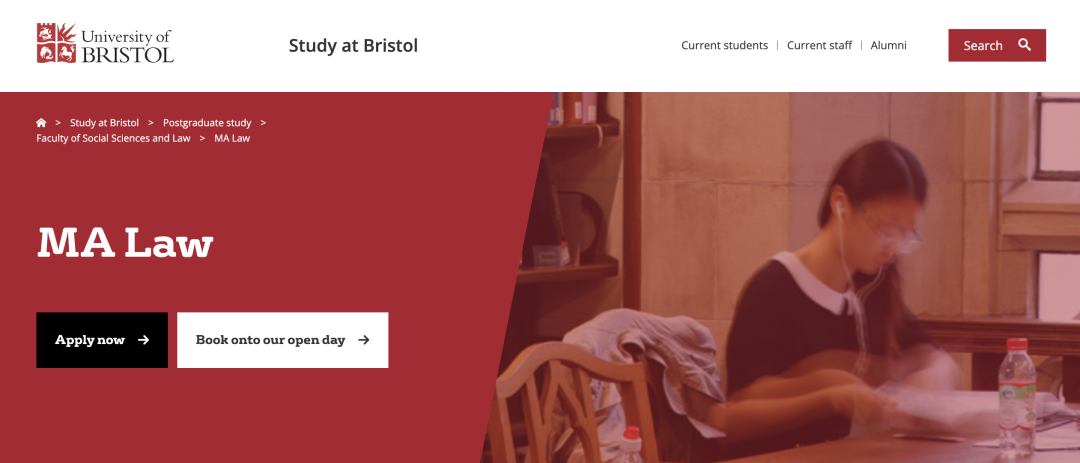1080x463 pixels.
Task: Navigate to Postgraduate study breadcrumb
Action: 207,123
